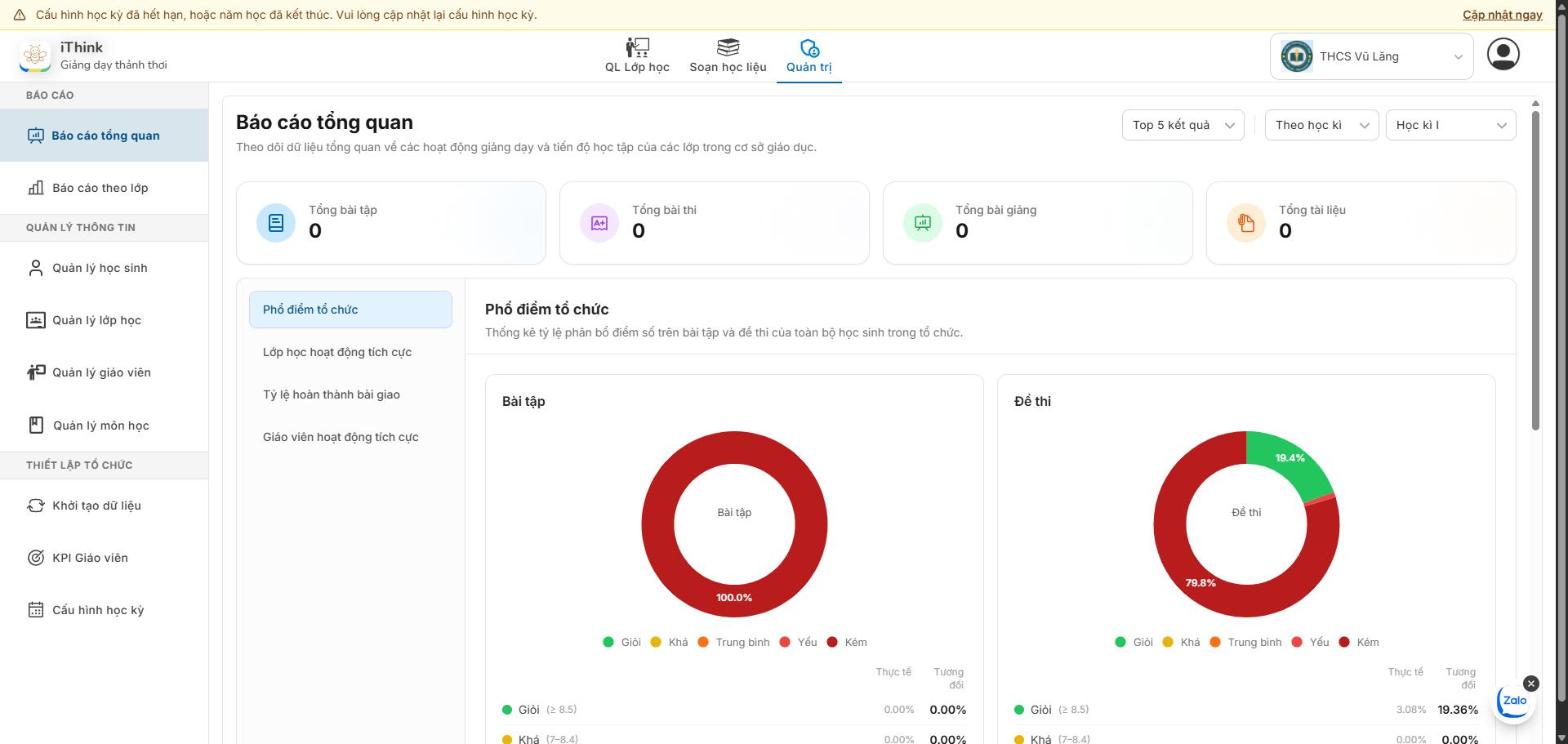The height and width of the screenshot is (744, 1568).
Task: Switch to Soạn học liệu tab
Action: 728,56
